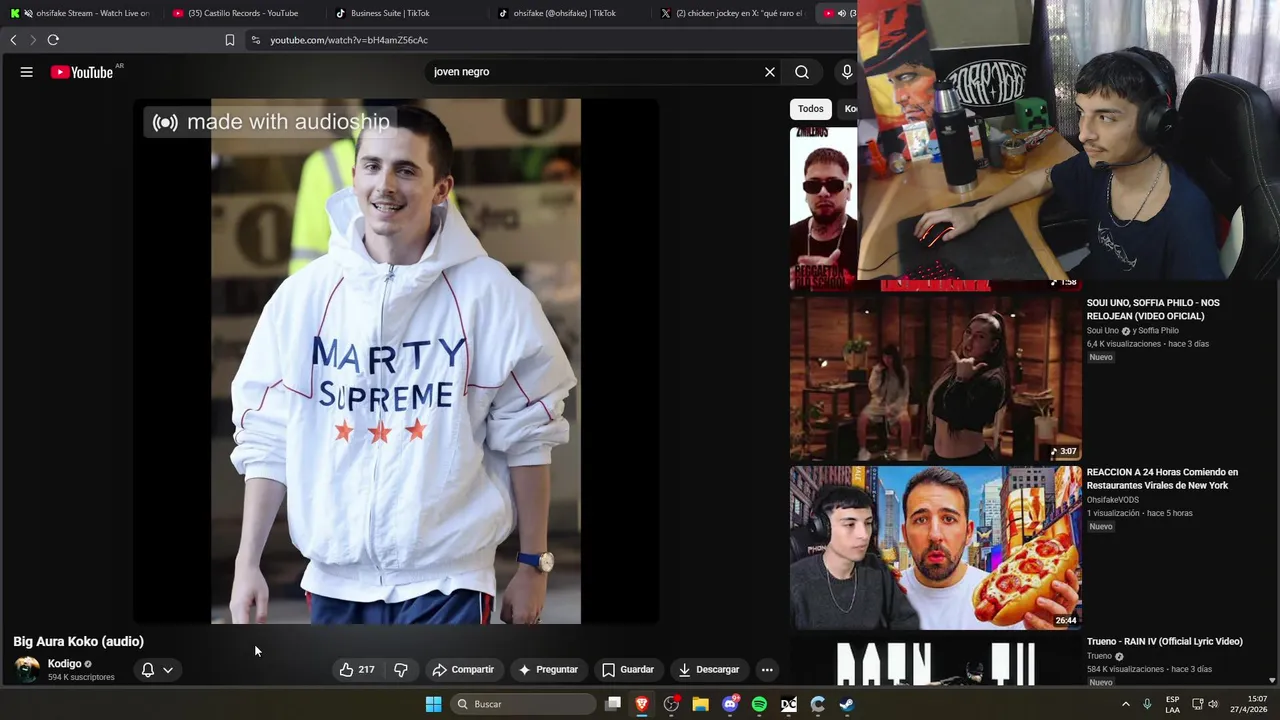Open Brave browser from the taskbar
The height and width of the screenshot is (720, 1280).
642,704
